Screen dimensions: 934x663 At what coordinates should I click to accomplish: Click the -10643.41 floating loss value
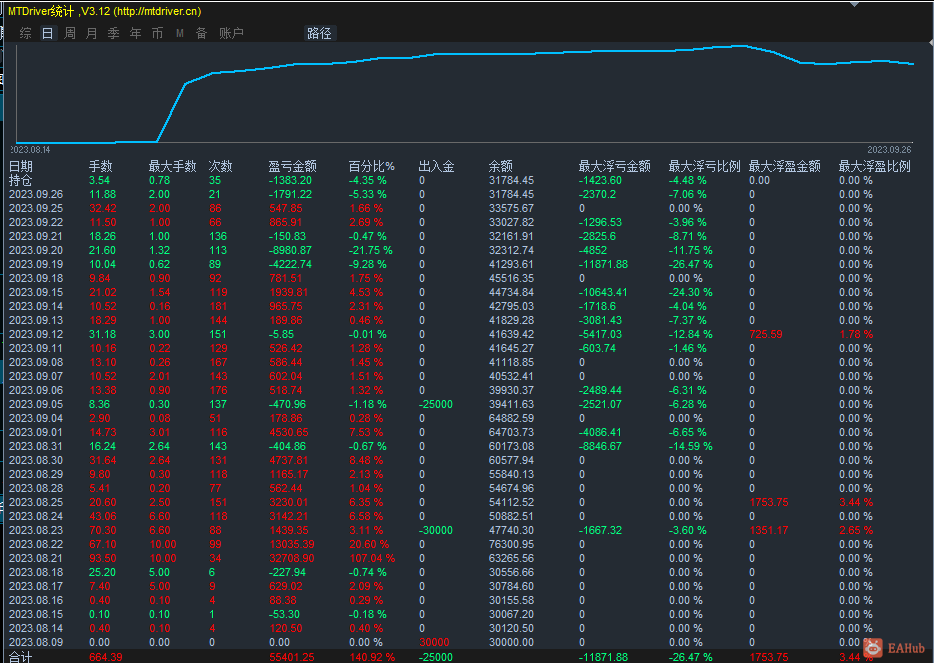(602, 292)
